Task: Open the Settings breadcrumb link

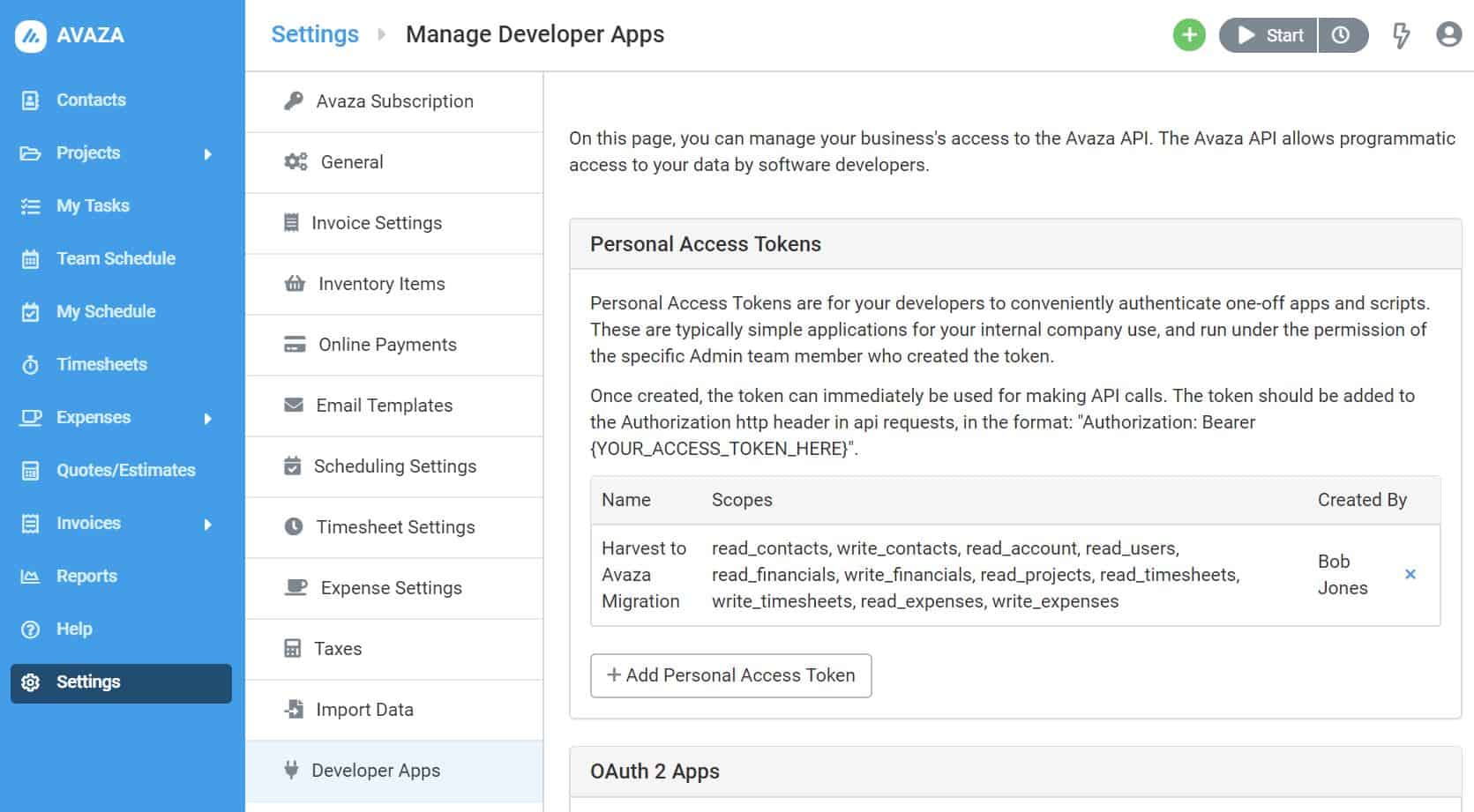Action: coord(314,34)
